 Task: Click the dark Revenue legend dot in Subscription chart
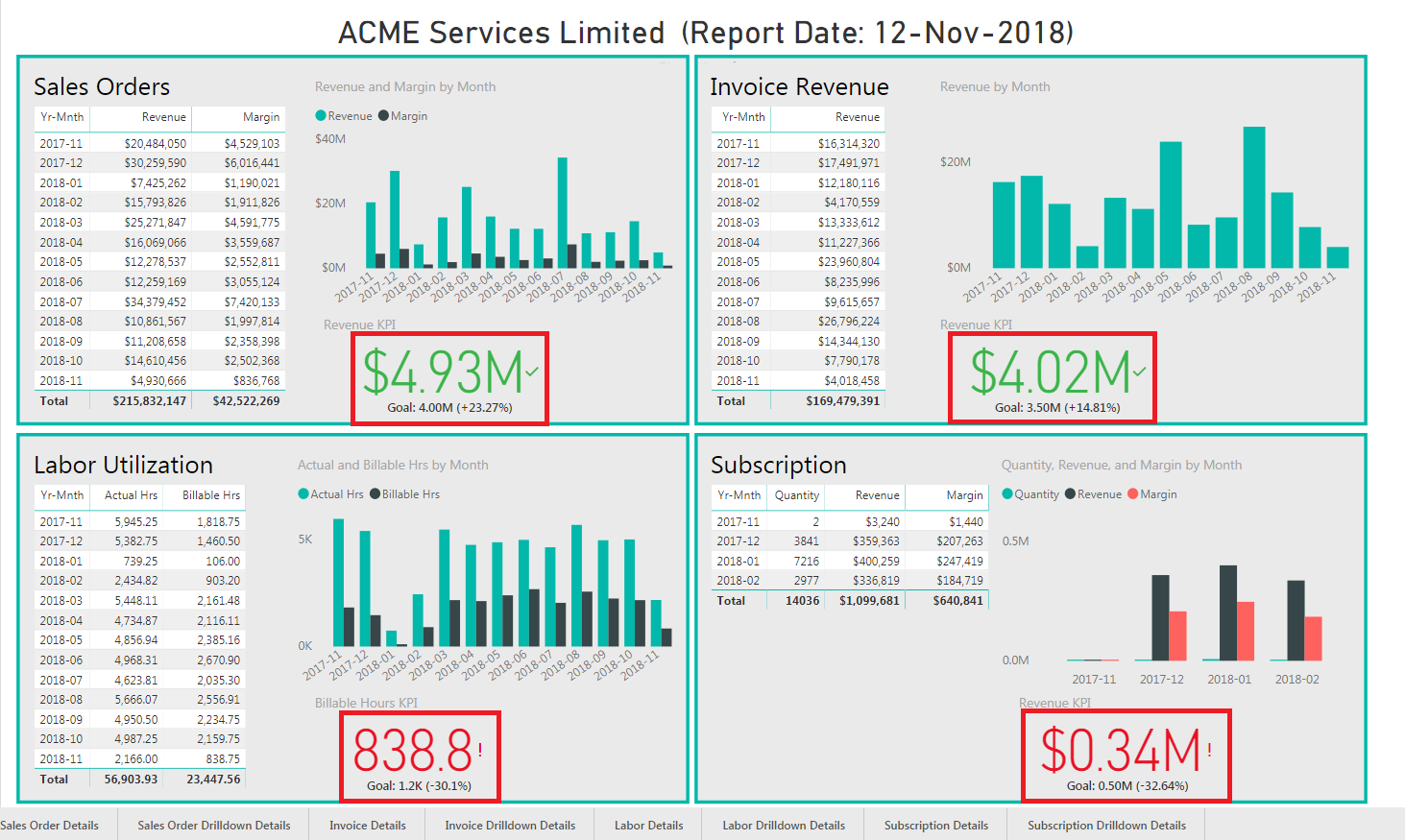(x=1070, y=494)
